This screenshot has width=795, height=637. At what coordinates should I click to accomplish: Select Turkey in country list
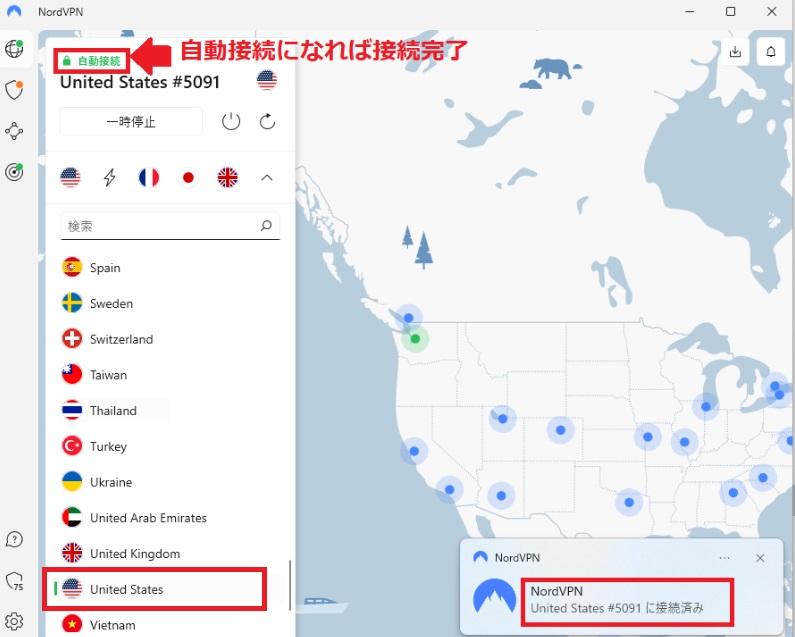pos(170,446)
